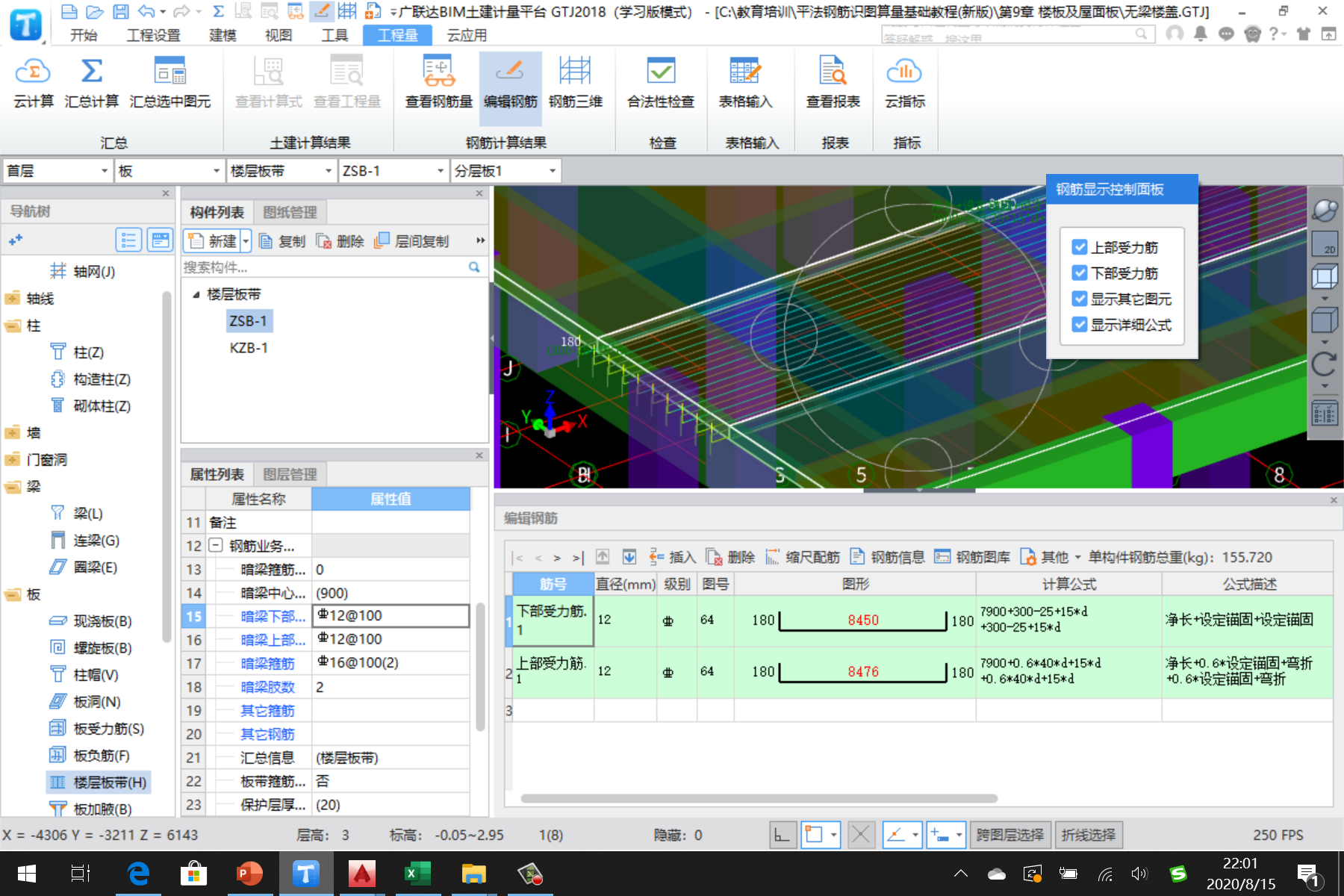Click 复制 copy in component list
The height and width of the screenshot is (896, 1344).
click(281, 241)
